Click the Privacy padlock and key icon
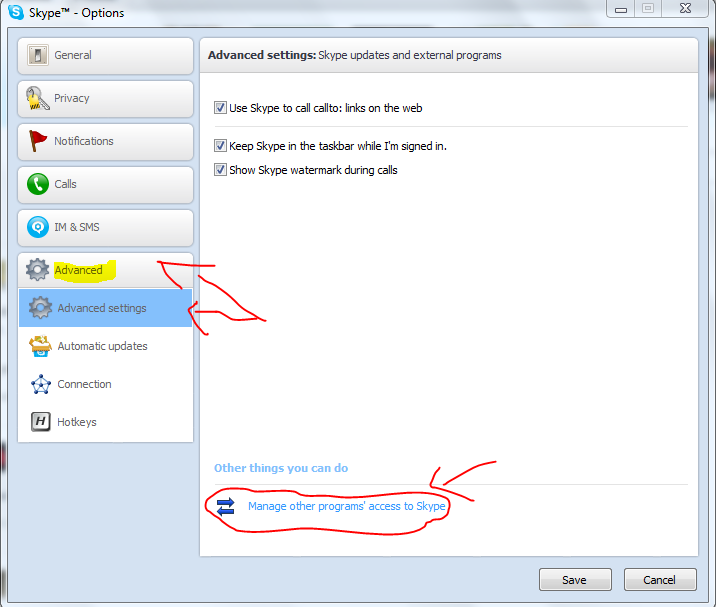The height and width of the screenshot is (607, 716). click(x=37, y=98)
